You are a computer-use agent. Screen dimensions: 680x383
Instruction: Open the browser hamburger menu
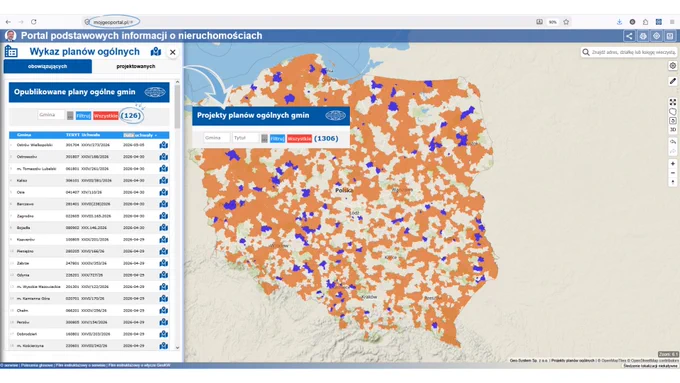pos(672,22)
